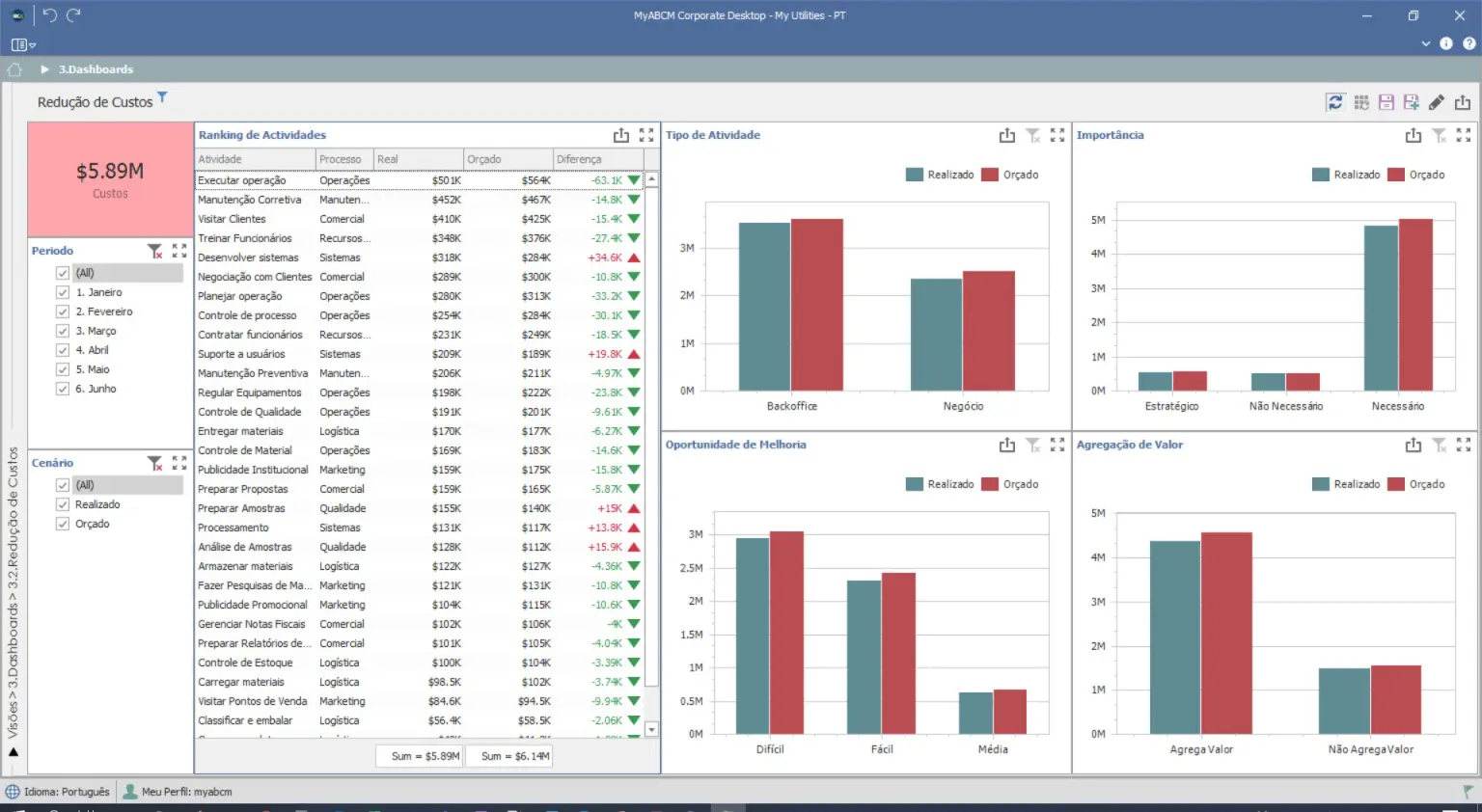The height and width of the screenshot is (812, 1482).
Task: Refresh the dashboard data
Action: [x=1335, y=102]
